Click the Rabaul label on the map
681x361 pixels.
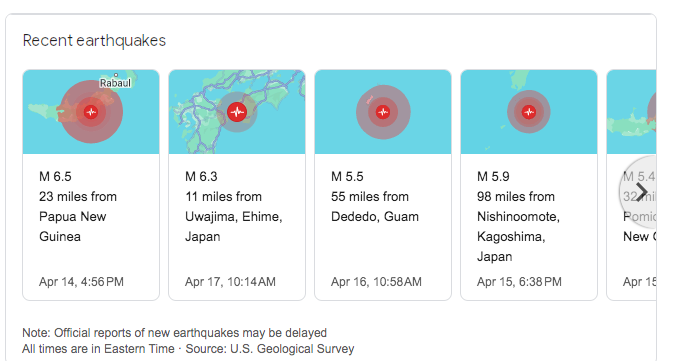pos(115,83)
